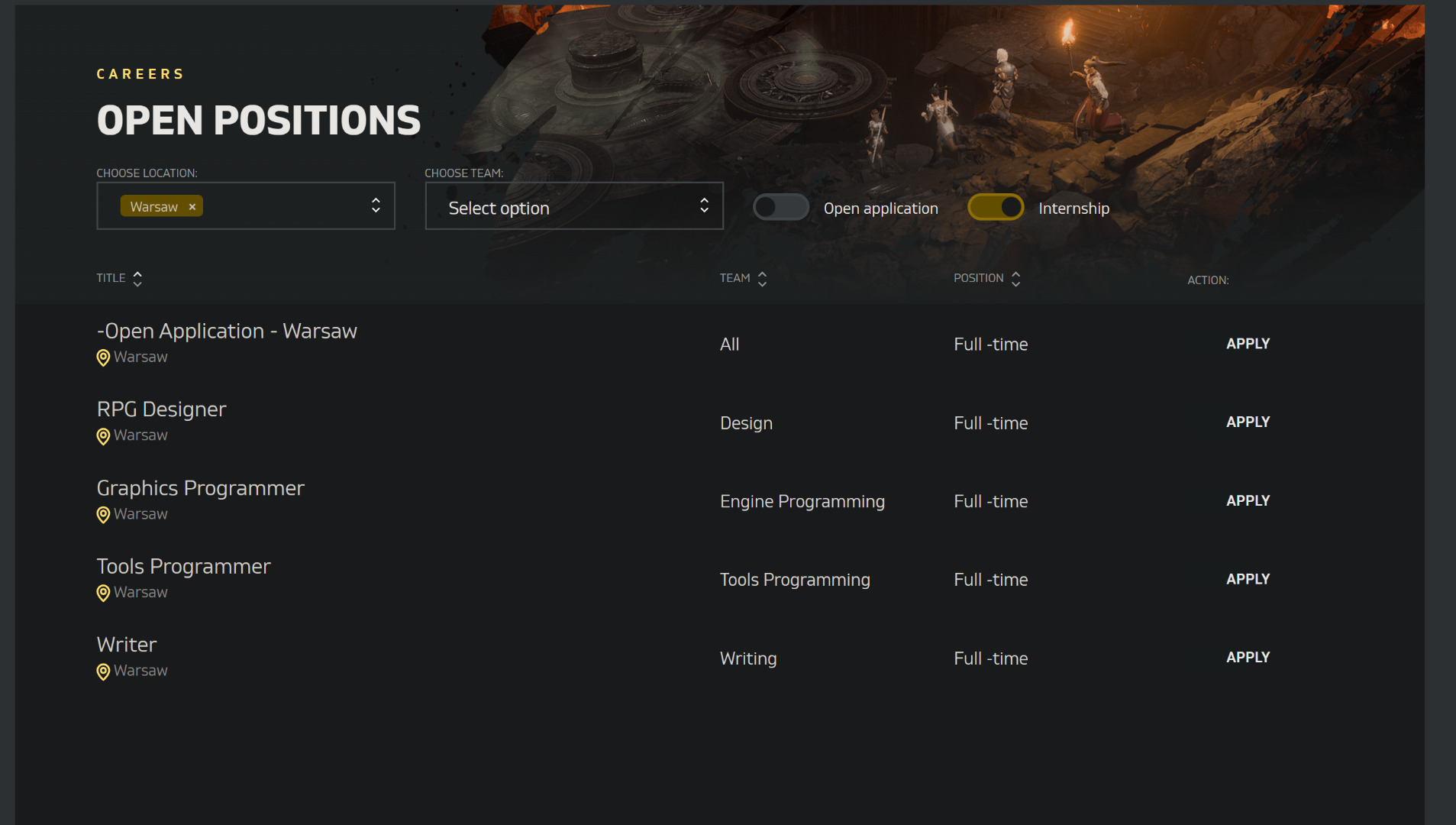
Task: Sort listings by Position column arrows
Action: pos(1015,279)
